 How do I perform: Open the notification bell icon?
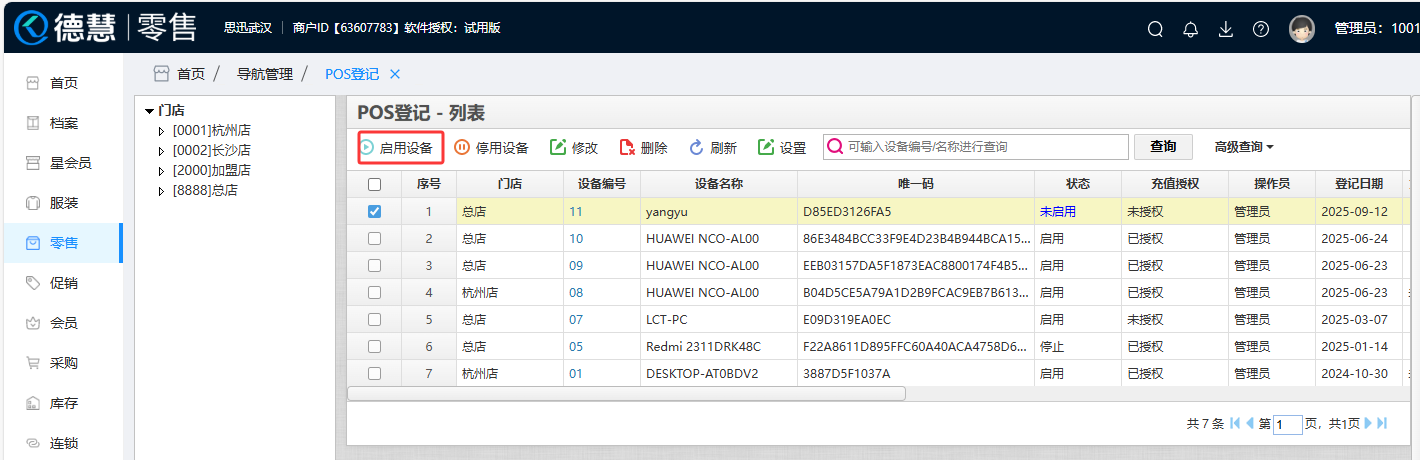click(1190, 29)
